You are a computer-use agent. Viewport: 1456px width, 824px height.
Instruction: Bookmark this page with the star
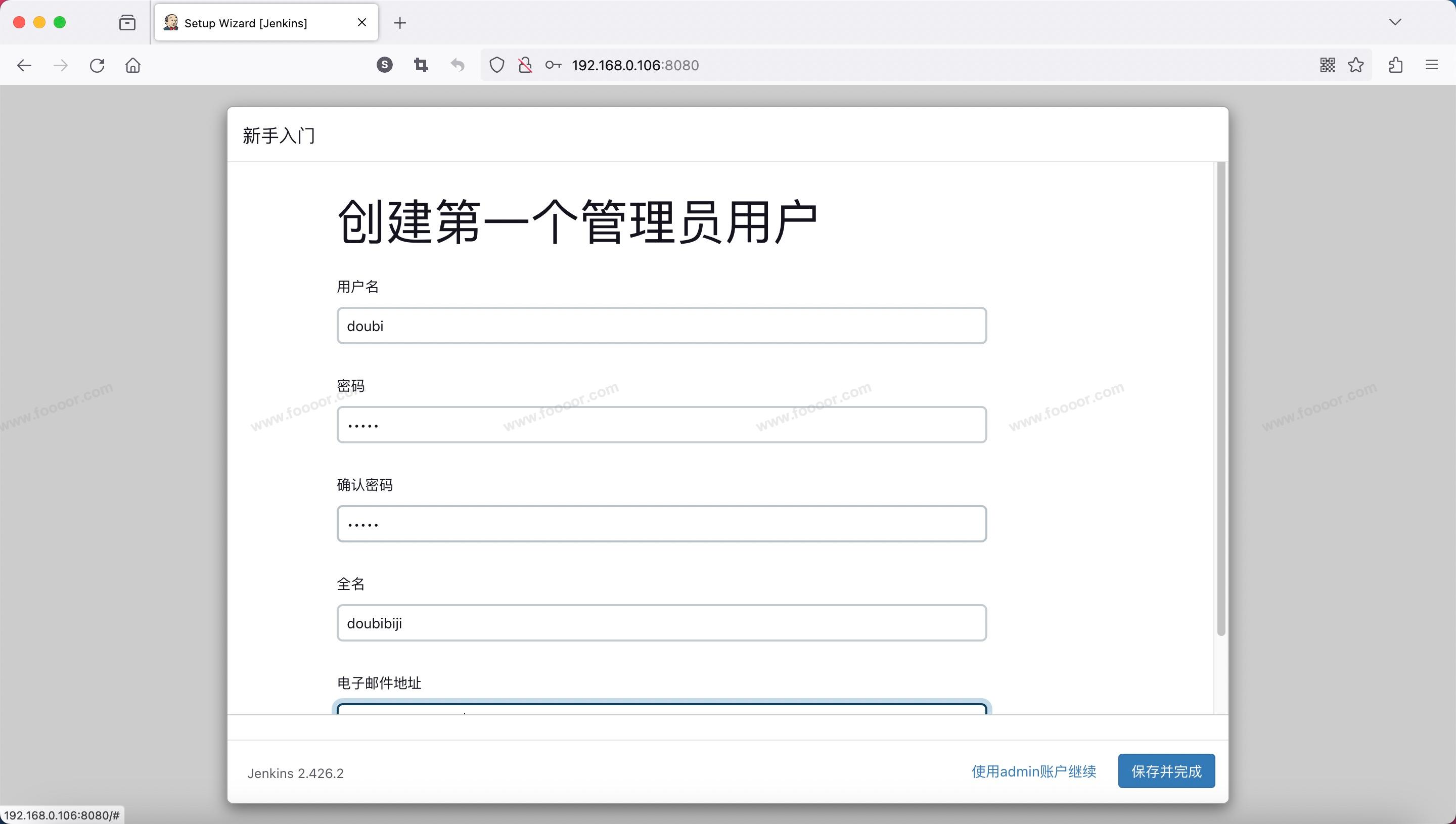pyautogui.click(x=1356, y=65)
